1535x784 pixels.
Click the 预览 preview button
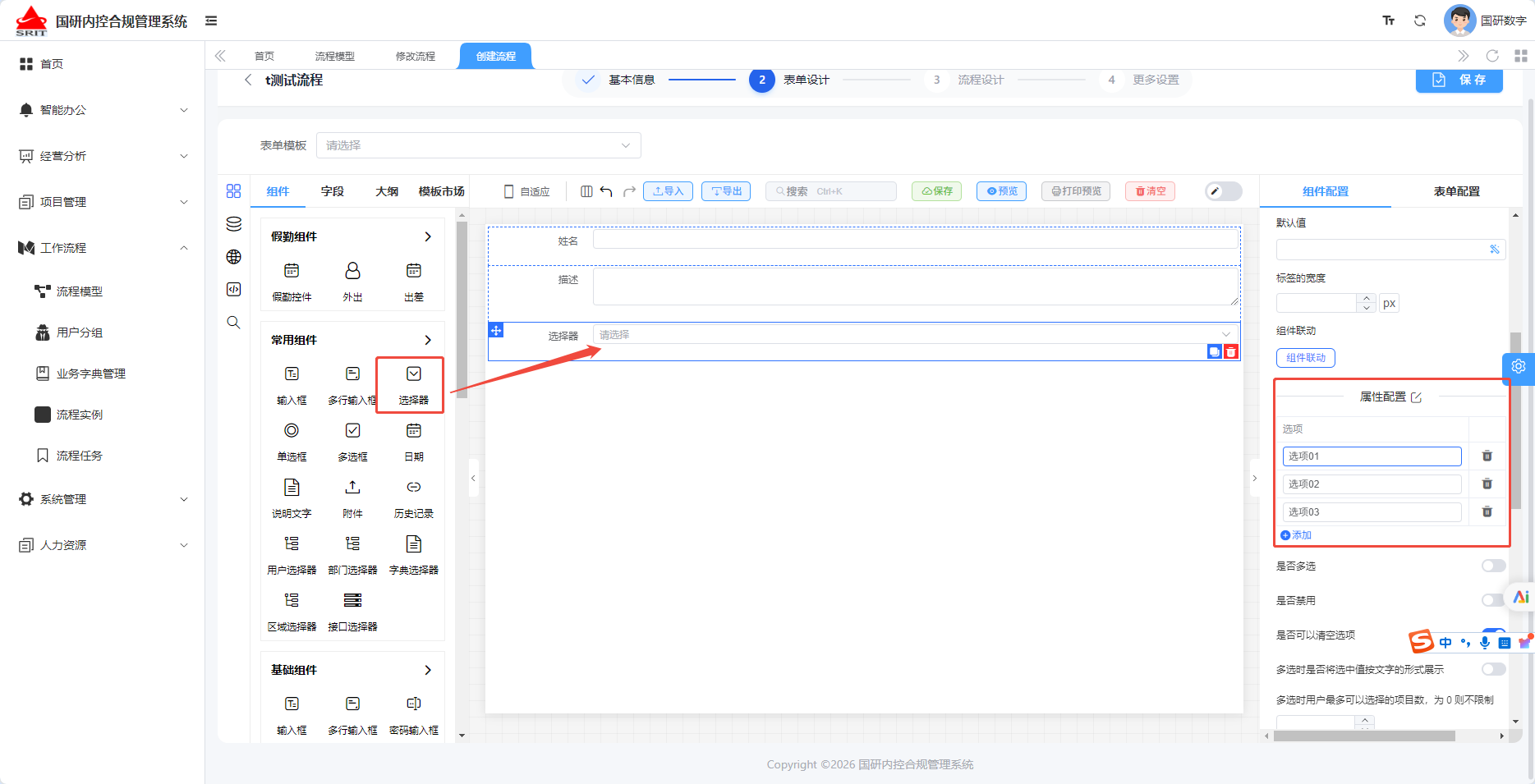coord(1001,191)
